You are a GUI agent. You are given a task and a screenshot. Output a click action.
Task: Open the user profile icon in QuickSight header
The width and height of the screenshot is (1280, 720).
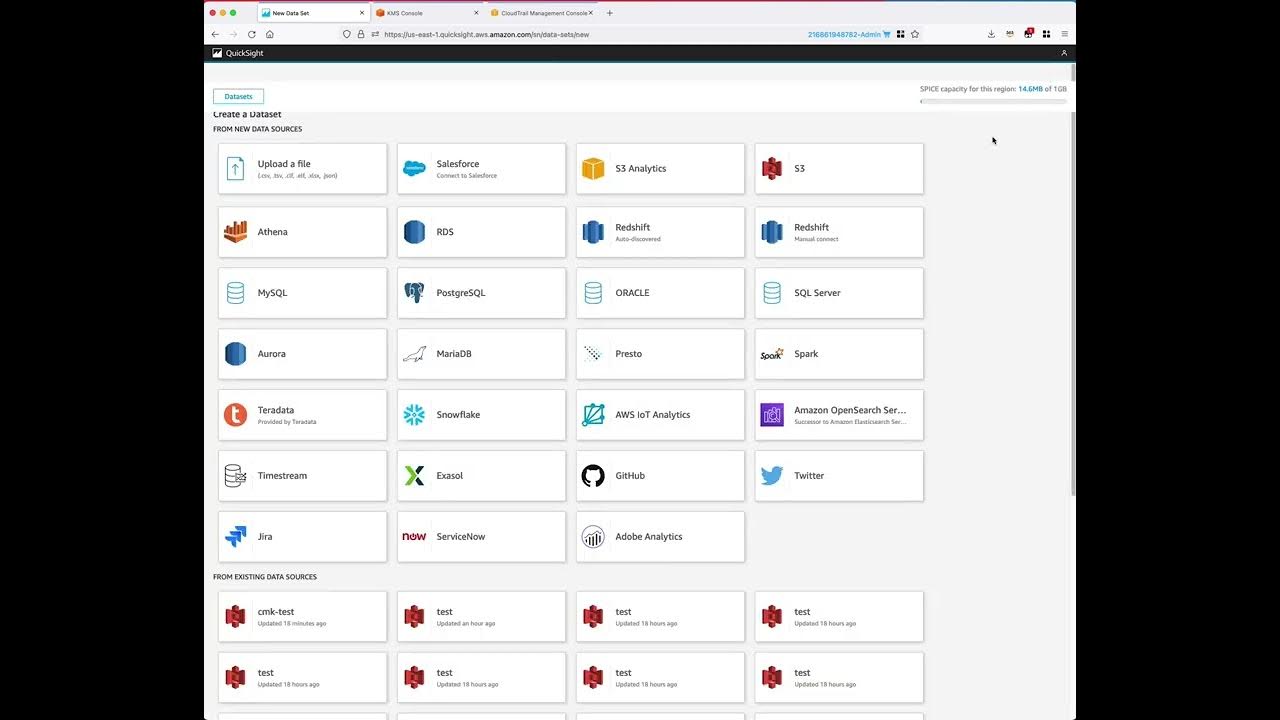coord(1064,53)
